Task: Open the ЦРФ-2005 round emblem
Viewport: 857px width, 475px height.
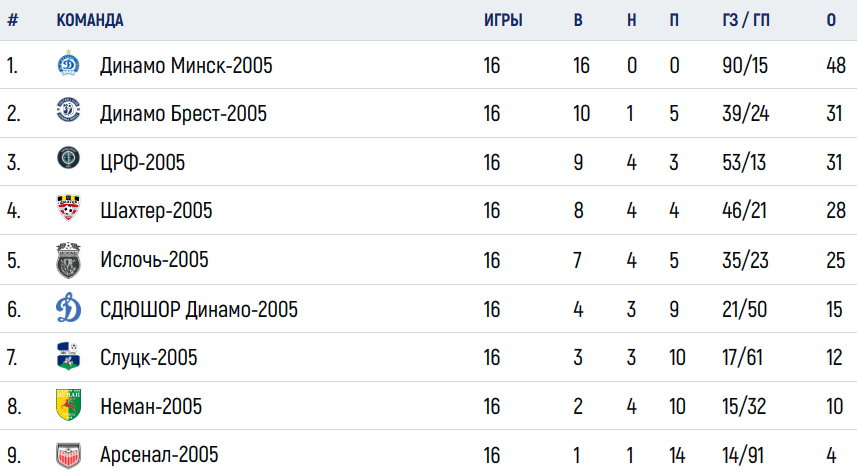Action: click(x=68, y=158)
